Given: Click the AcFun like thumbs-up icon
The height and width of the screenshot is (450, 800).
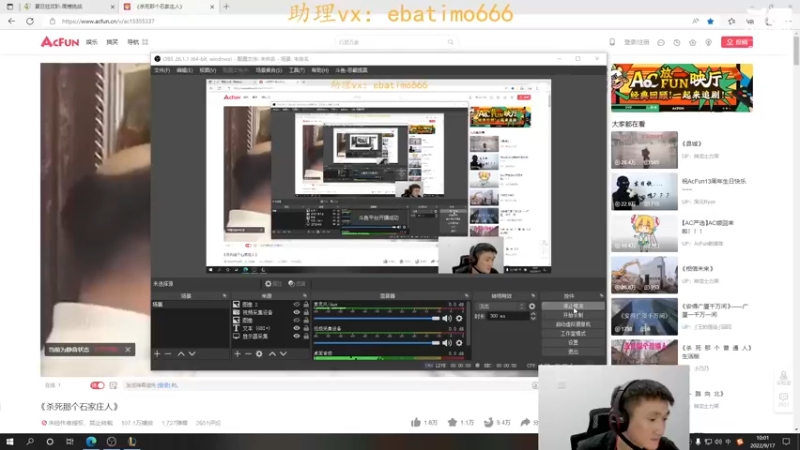Looking at the screenshot, I should [416, 422].
